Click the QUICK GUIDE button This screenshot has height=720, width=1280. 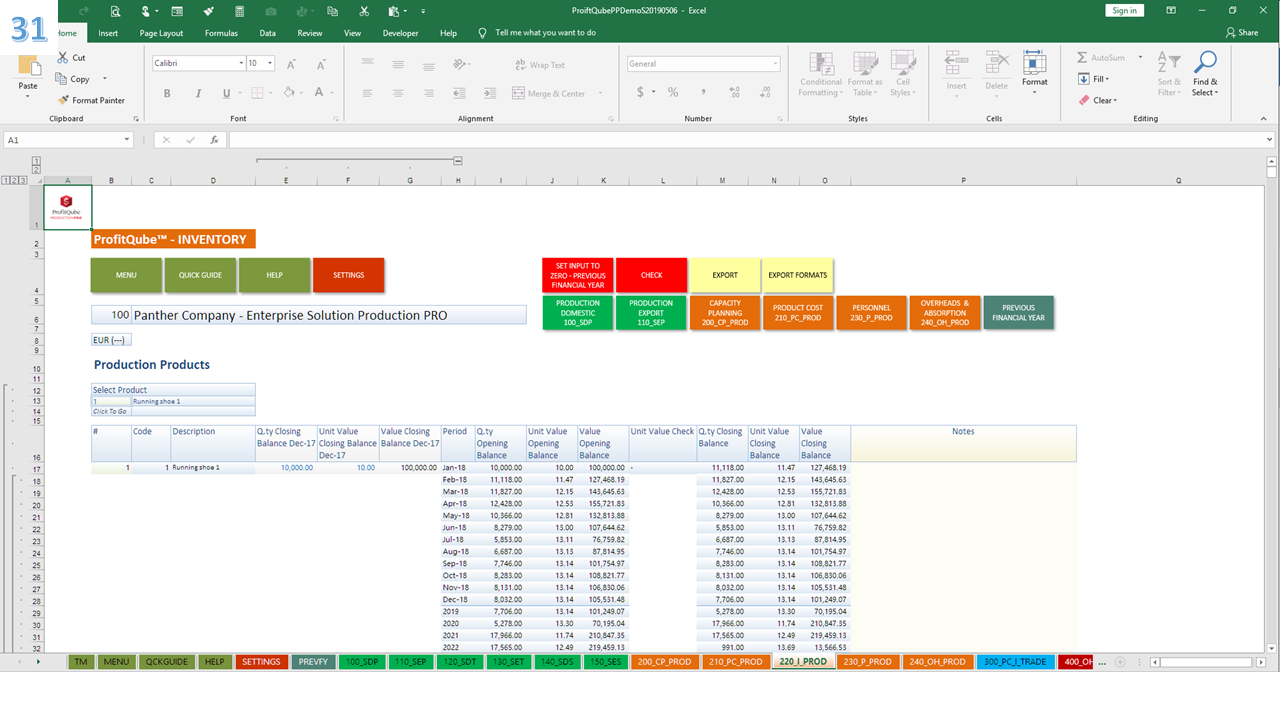pyautogui.click(x=200, y=275)
